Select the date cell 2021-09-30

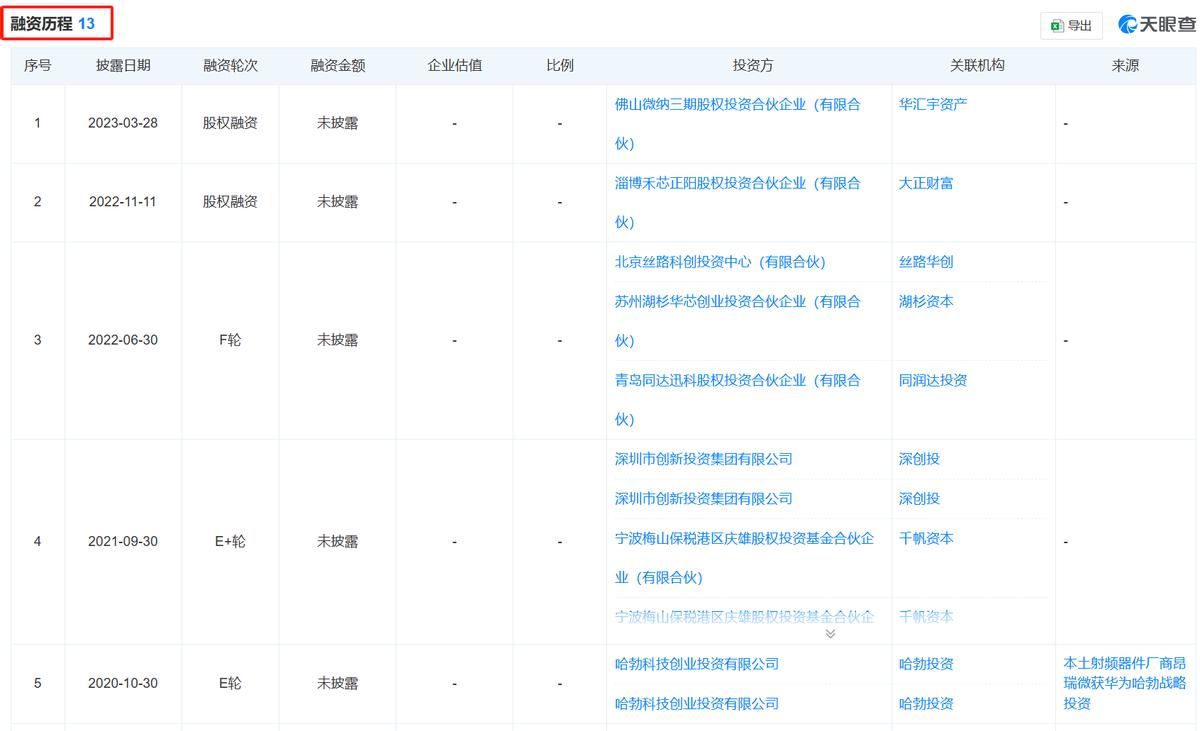pos(123,542)
